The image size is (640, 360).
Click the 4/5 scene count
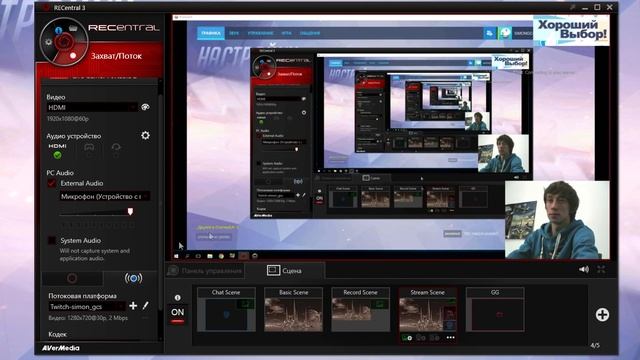tap(595, 345)
